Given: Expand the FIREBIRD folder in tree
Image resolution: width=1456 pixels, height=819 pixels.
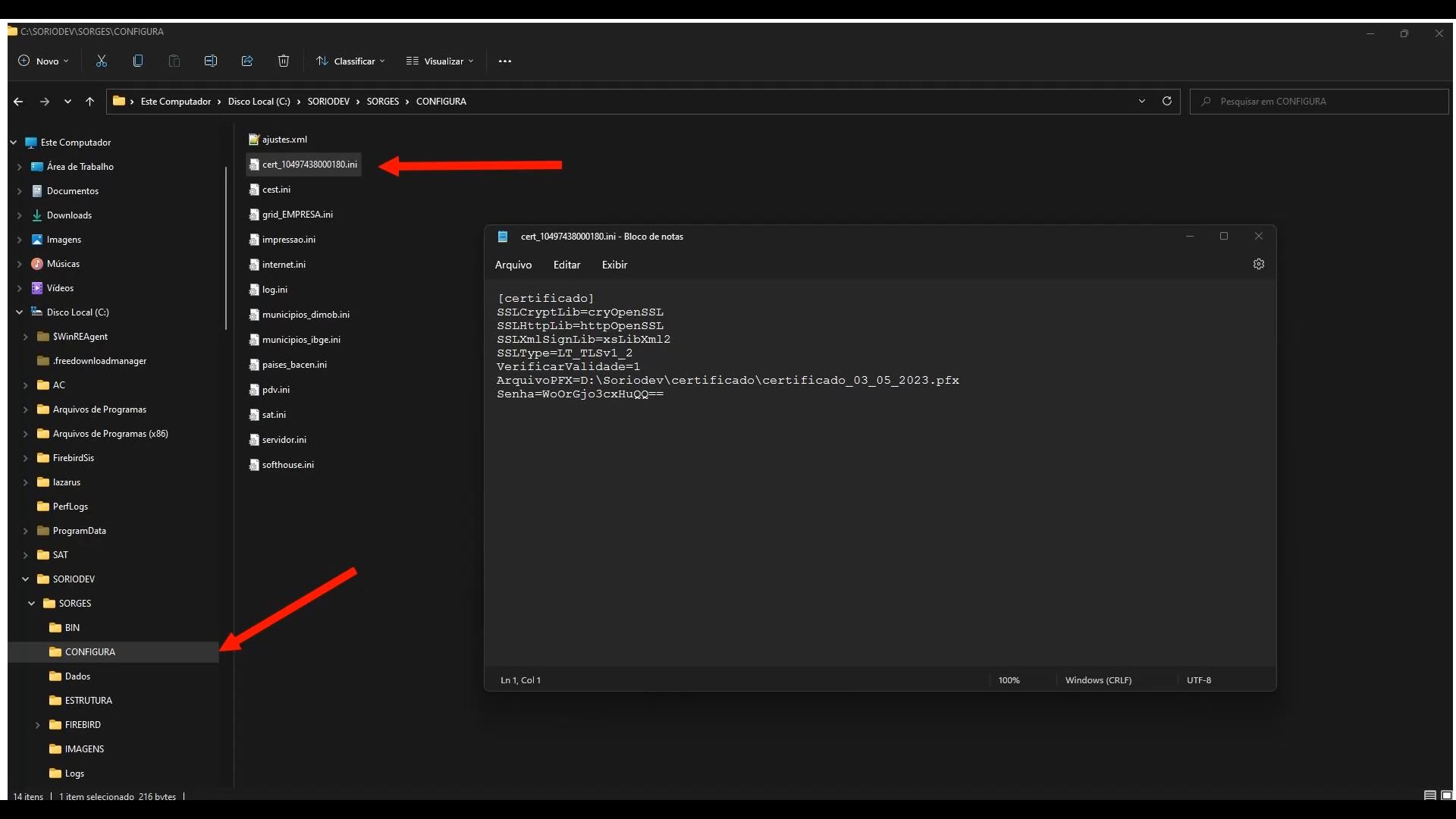Looking at the screenshot, I should click(x=37, y=725).
